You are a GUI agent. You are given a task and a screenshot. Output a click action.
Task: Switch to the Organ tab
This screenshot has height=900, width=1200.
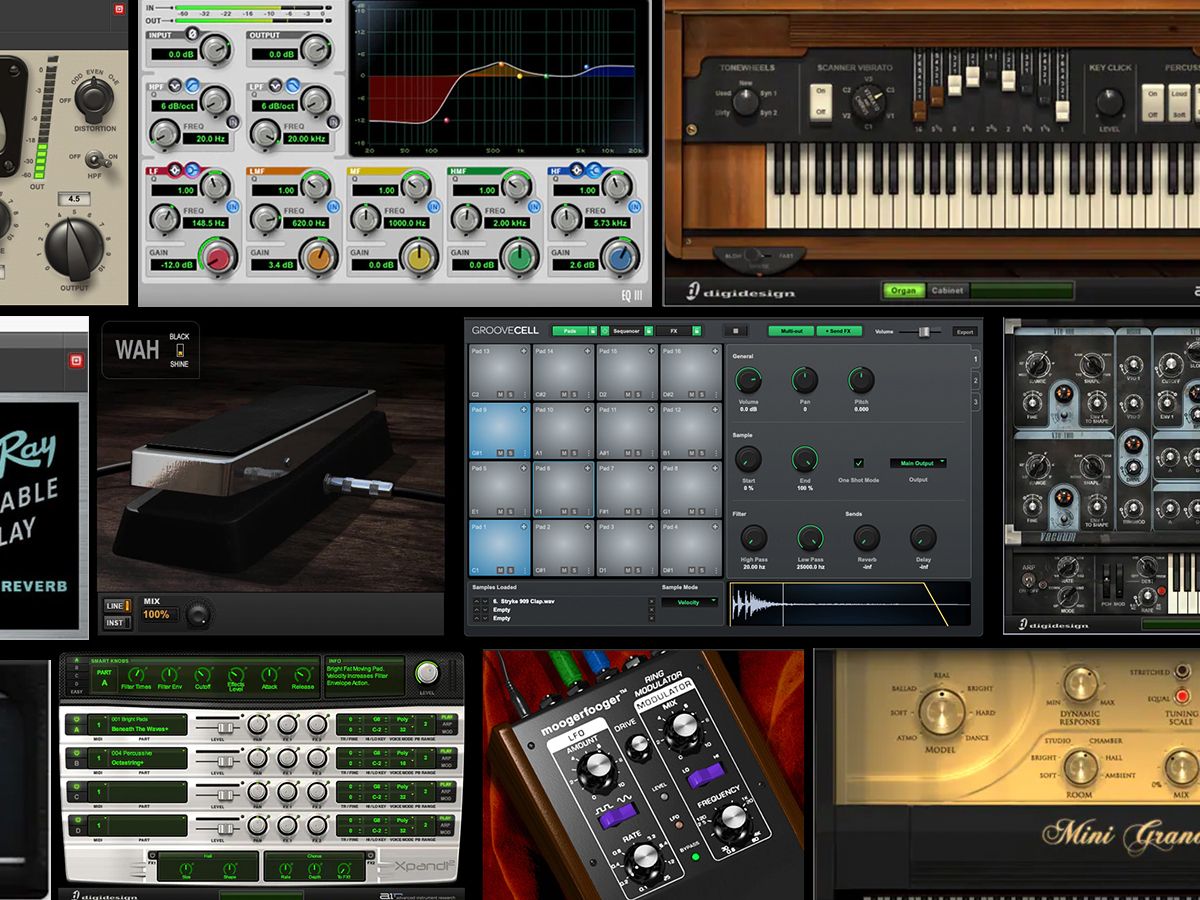click(x=903, y=291)
